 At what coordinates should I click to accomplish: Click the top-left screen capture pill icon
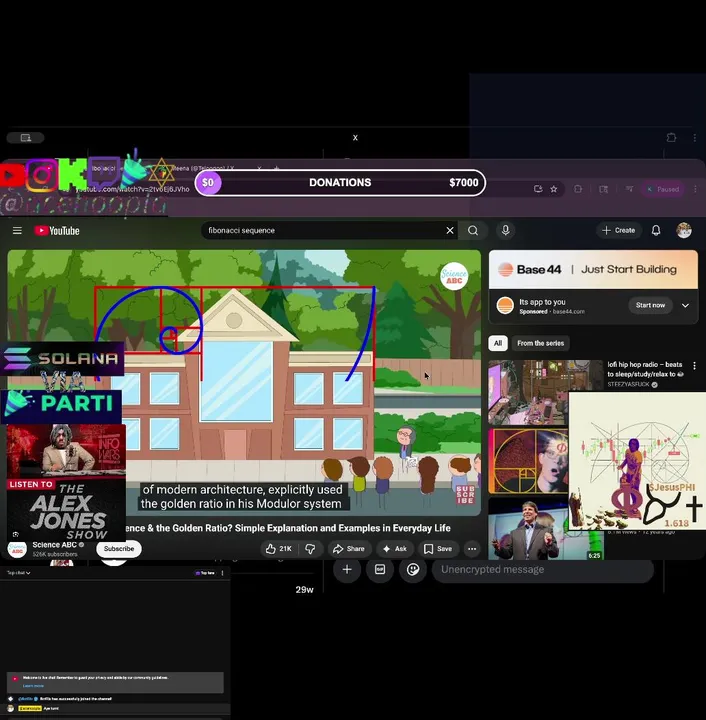click(x=25, y=138)
